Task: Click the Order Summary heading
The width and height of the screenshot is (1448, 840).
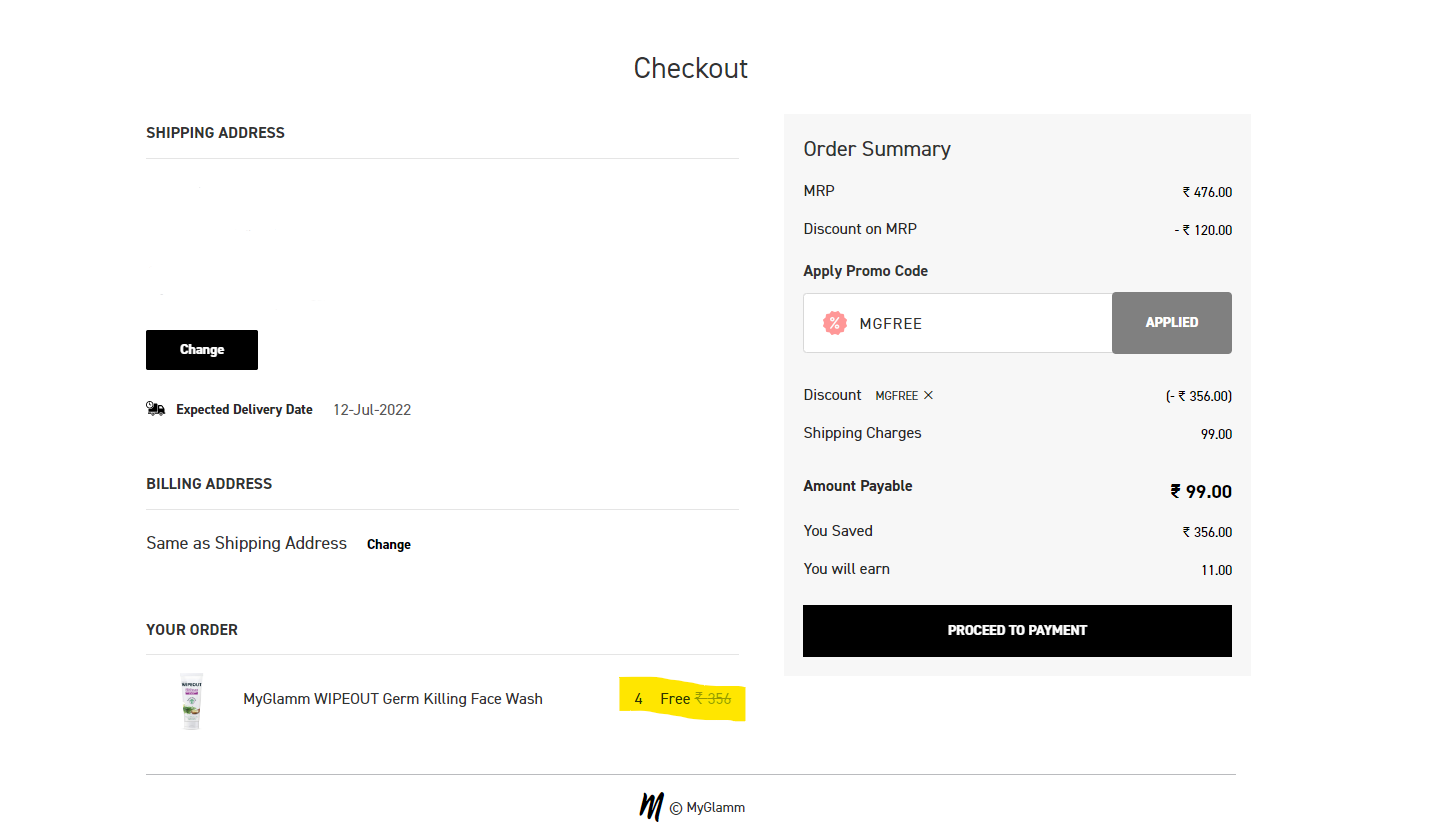Action: click(877, 149)
